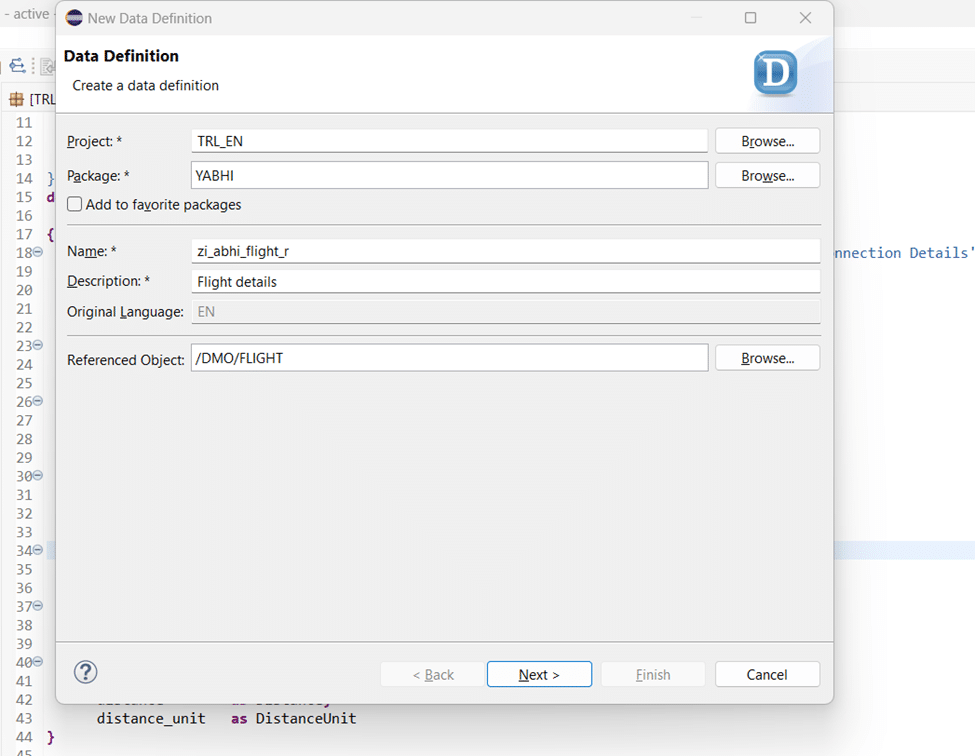
Task: Click the Eclipse icon in dialog title bar
Action: click(74, 18)
